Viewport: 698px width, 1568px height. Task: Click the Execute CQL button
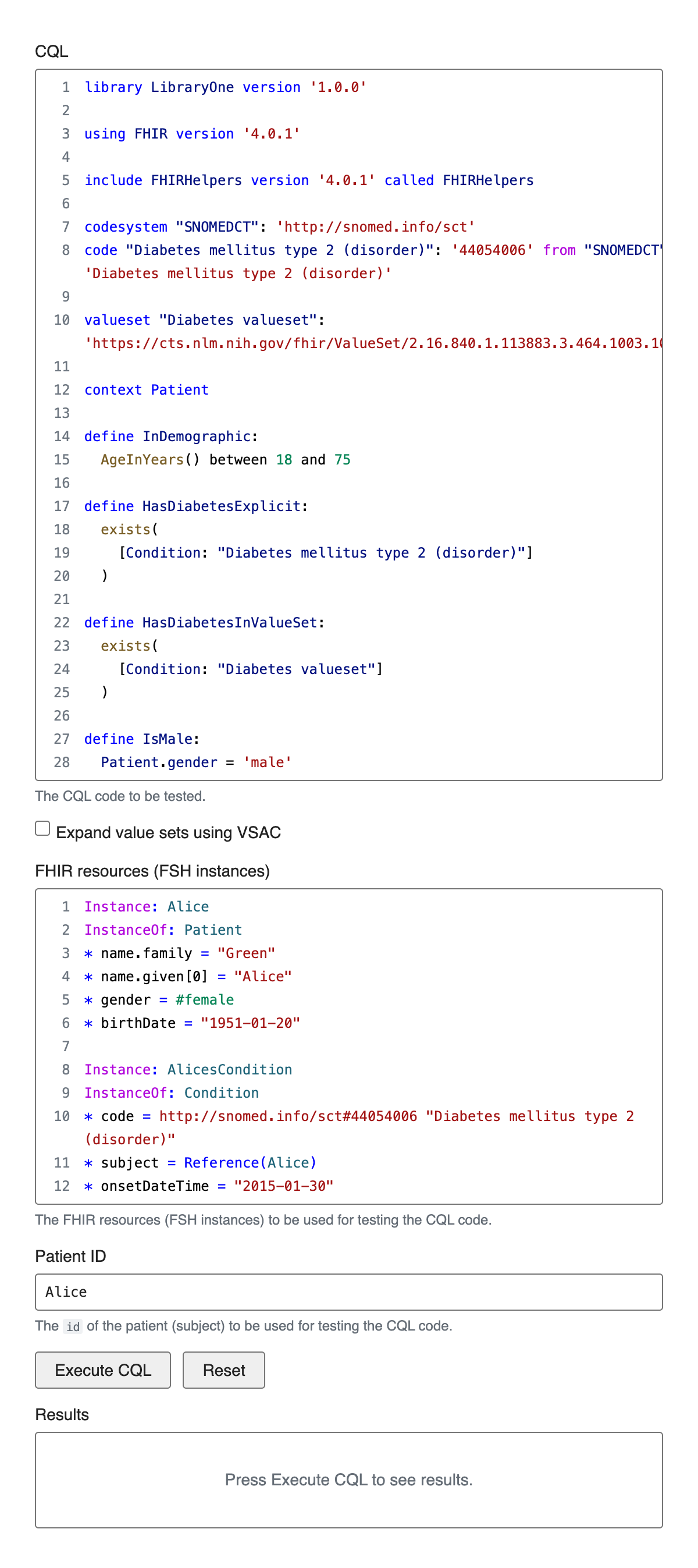(x=103, y=1370)
